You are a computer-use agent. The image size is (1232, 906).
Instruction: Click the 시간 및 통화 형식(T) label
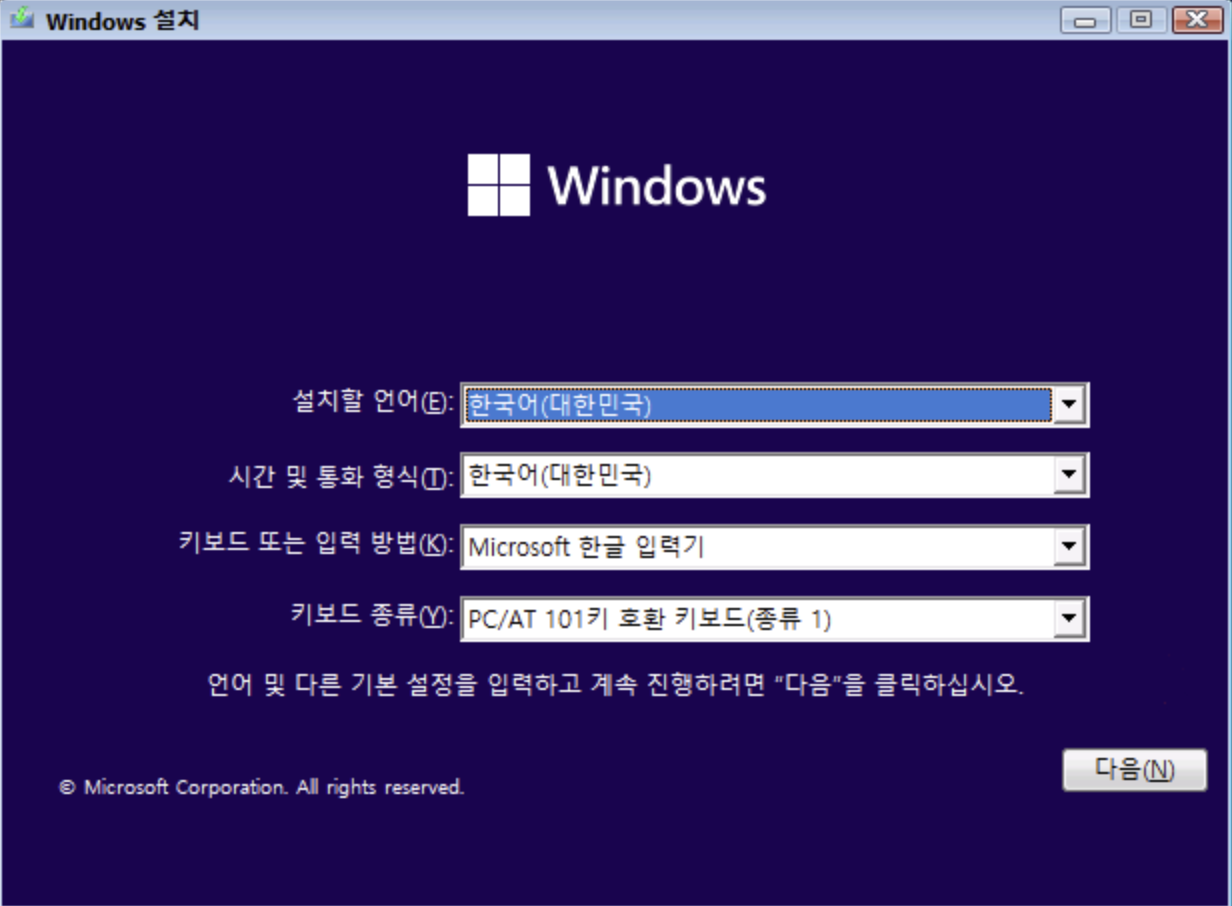(341, 476)
